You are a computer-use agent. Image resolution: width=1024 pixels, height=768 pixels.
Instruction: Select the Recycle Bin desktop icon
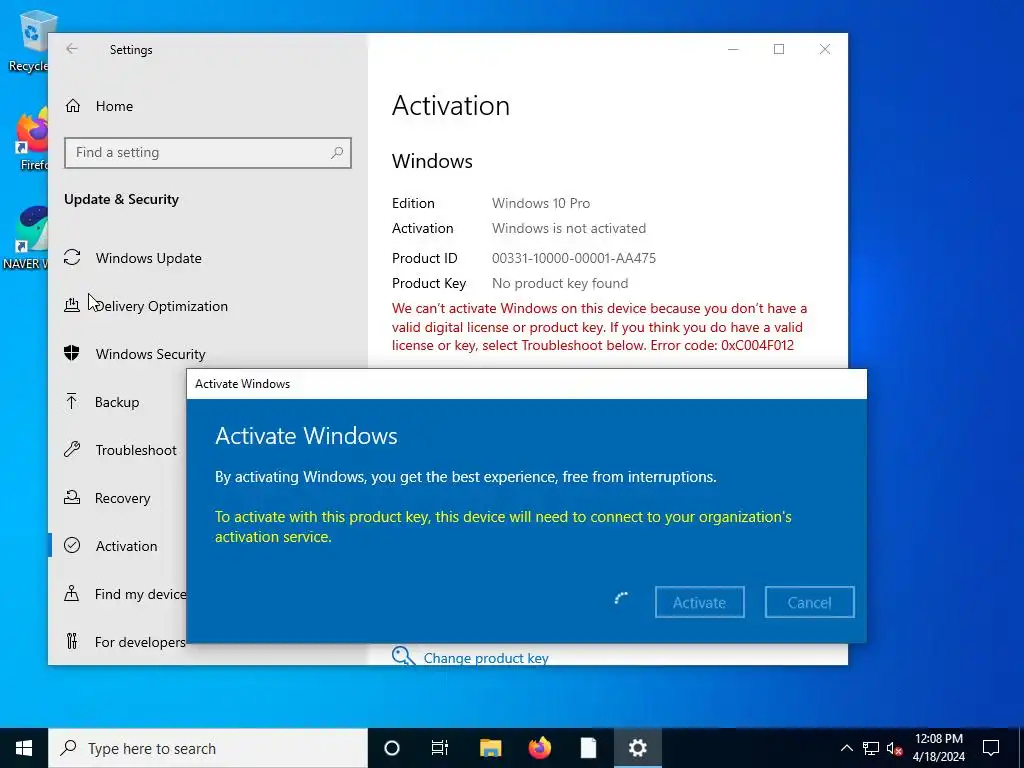(x=29, y=42)
